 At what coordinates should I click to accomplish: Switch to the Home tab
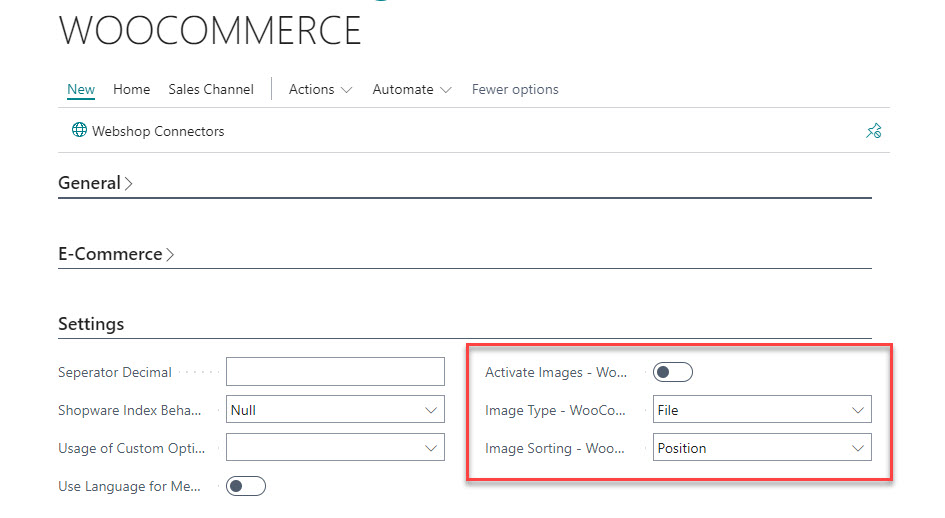131,89
